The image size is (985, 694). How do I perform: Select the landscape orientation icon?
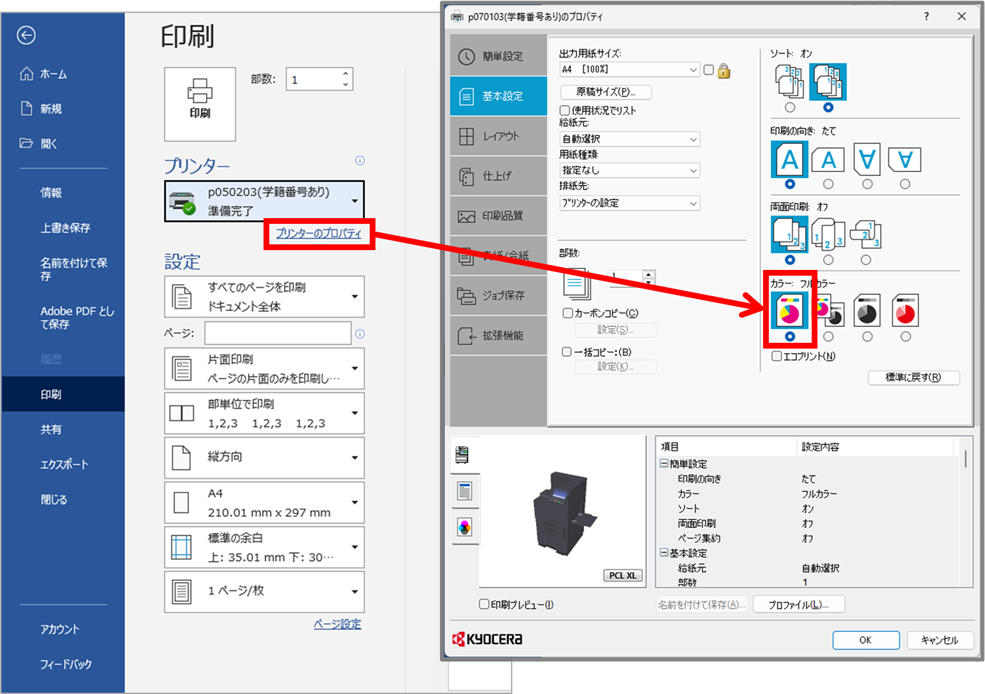pos(828,159)
